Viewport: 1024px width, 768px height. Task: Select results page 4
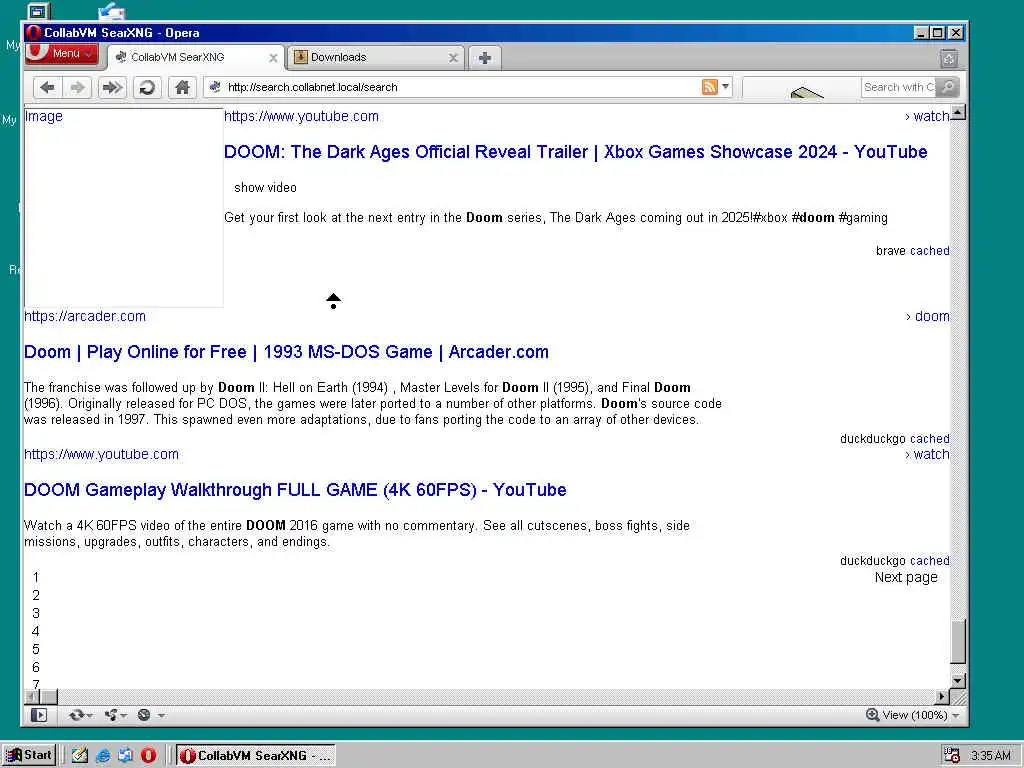tap(36, 632)
